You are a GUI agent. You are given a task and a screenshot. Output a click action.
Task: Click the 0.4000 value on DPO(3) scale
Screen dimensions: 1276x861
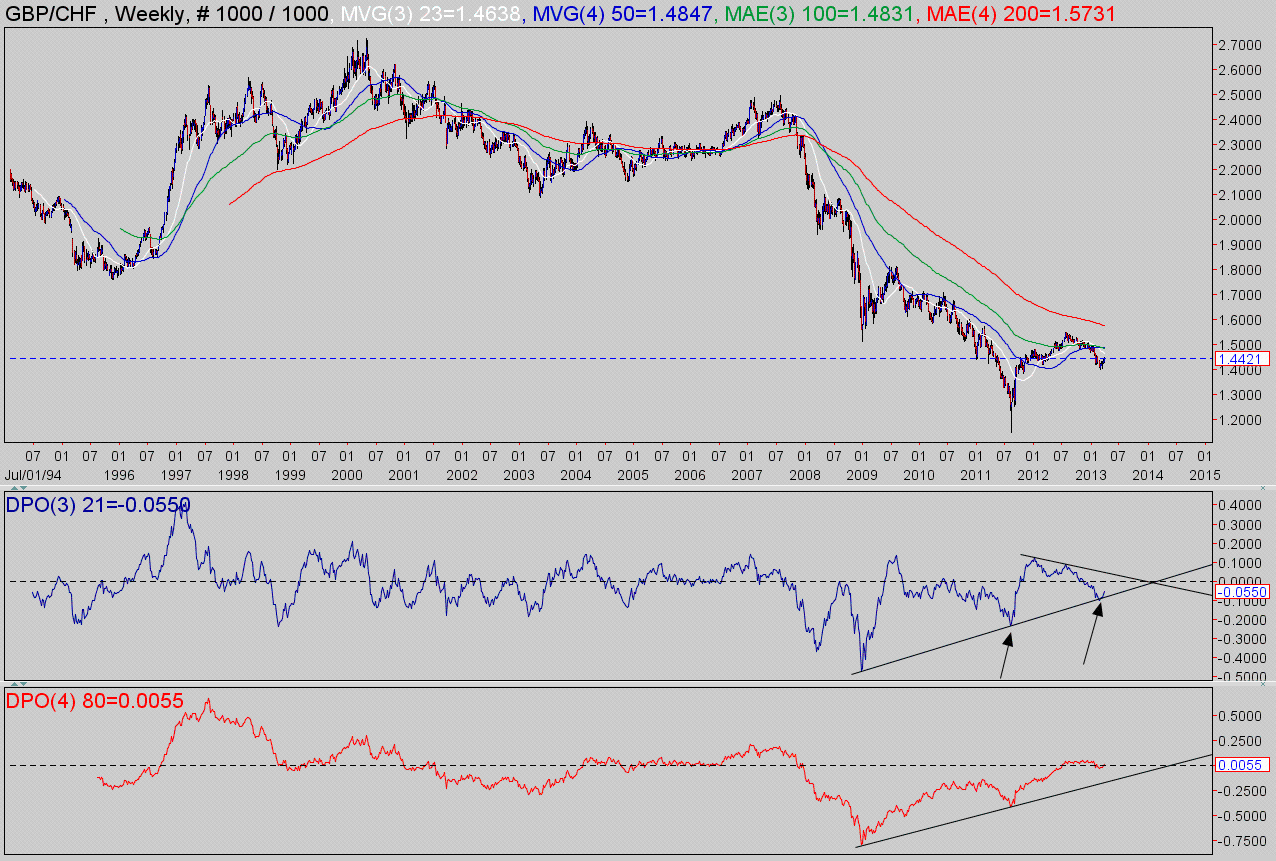pos(1238,505)
